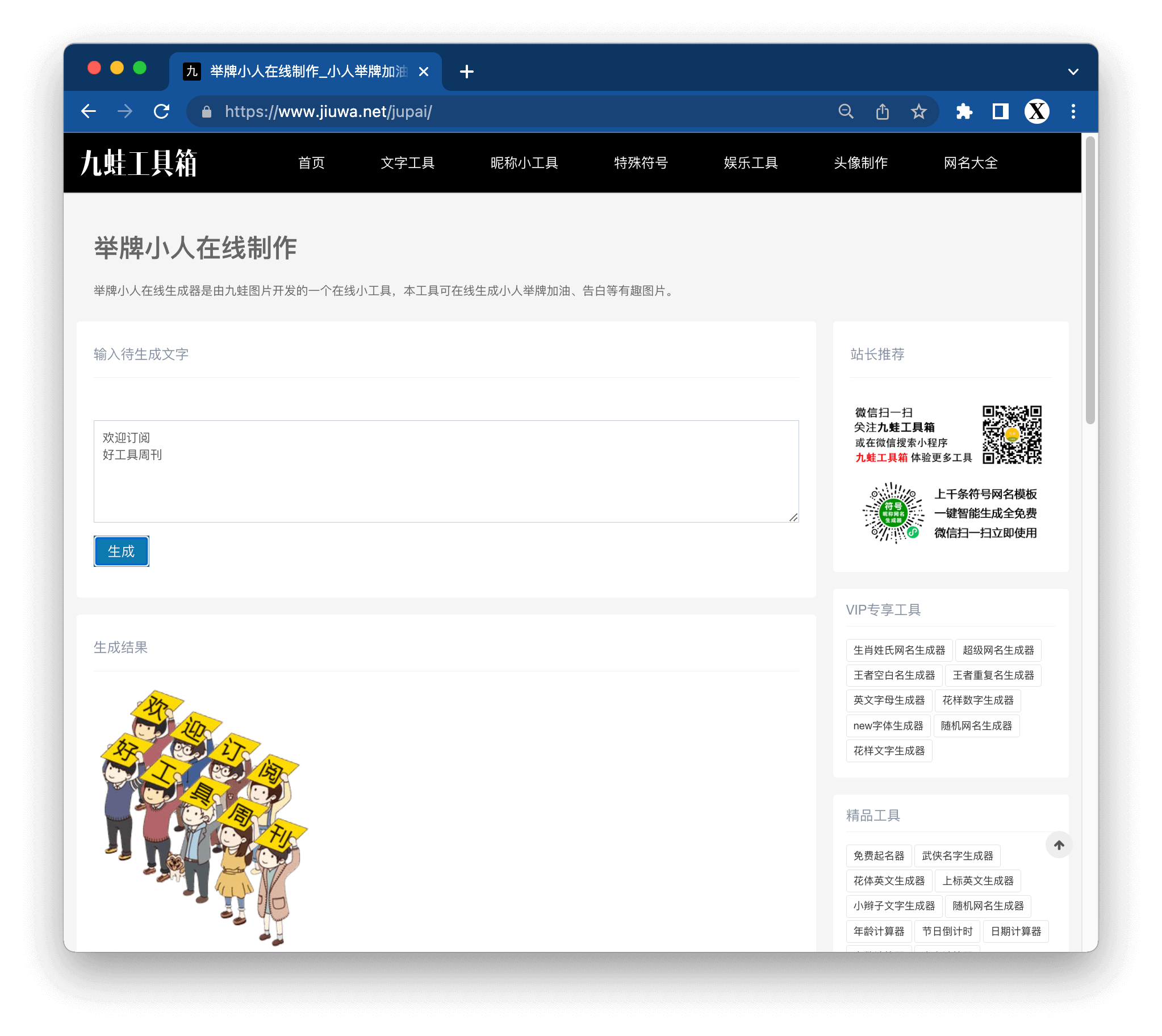Screen dimensions: 1162x1036
Task: Open 花样数字生成器 link
Action: click(977, 700)
